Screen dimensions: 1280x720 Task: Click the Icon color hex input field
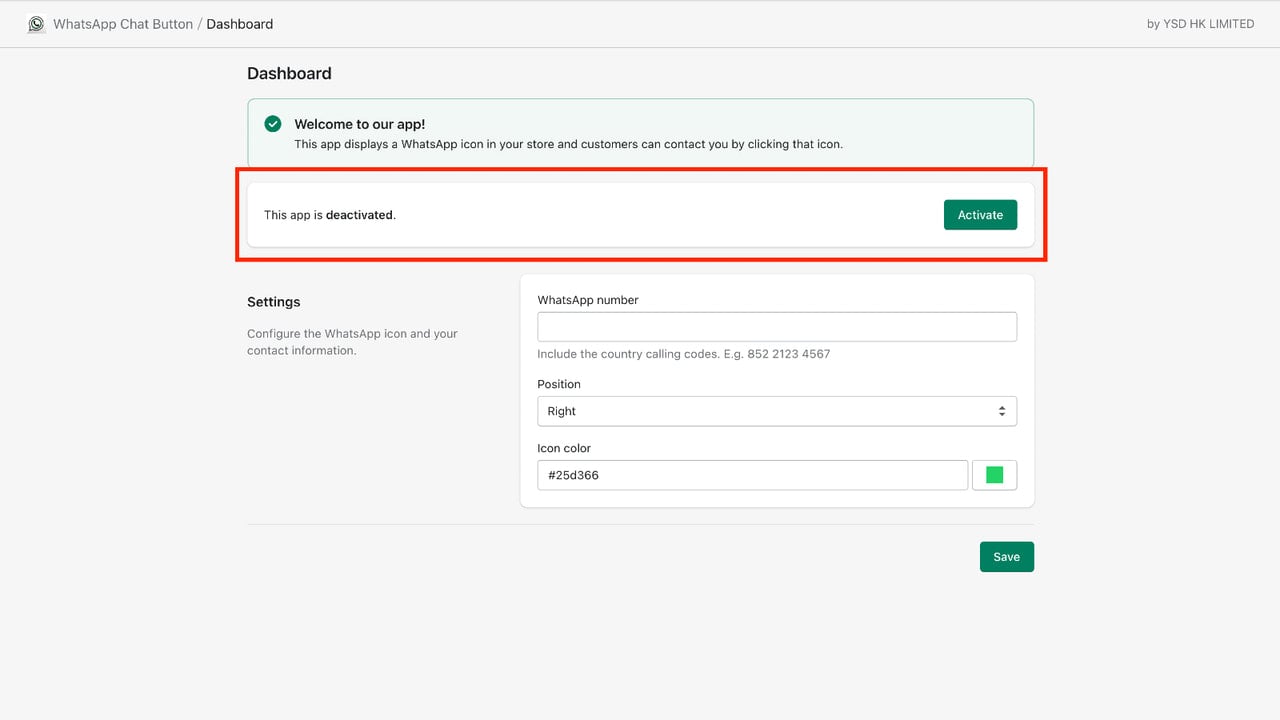(x=752, y=475)
